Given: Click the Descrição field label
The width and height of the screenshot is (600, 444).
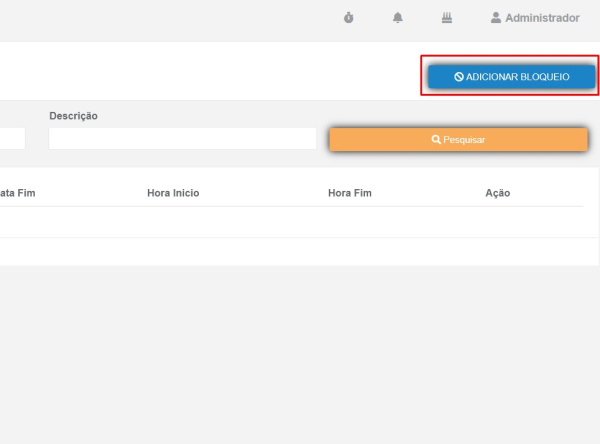Looking at the screenshot, I should coord(73,116).
